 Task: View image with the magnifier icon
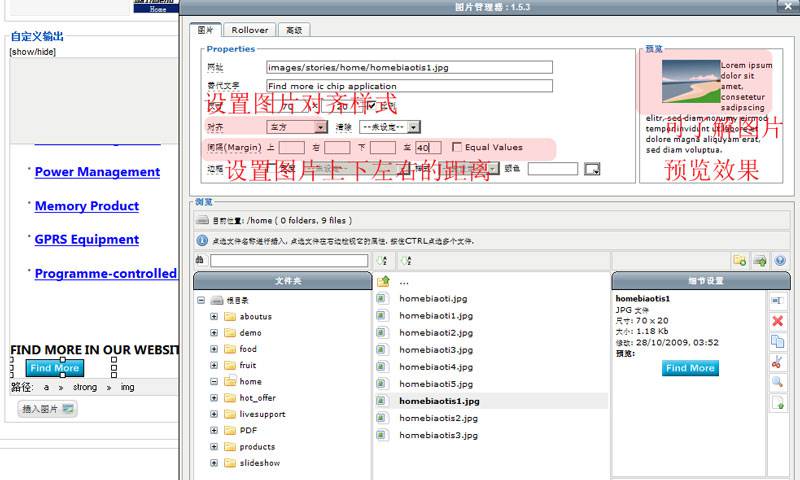[x=777, y=382]
